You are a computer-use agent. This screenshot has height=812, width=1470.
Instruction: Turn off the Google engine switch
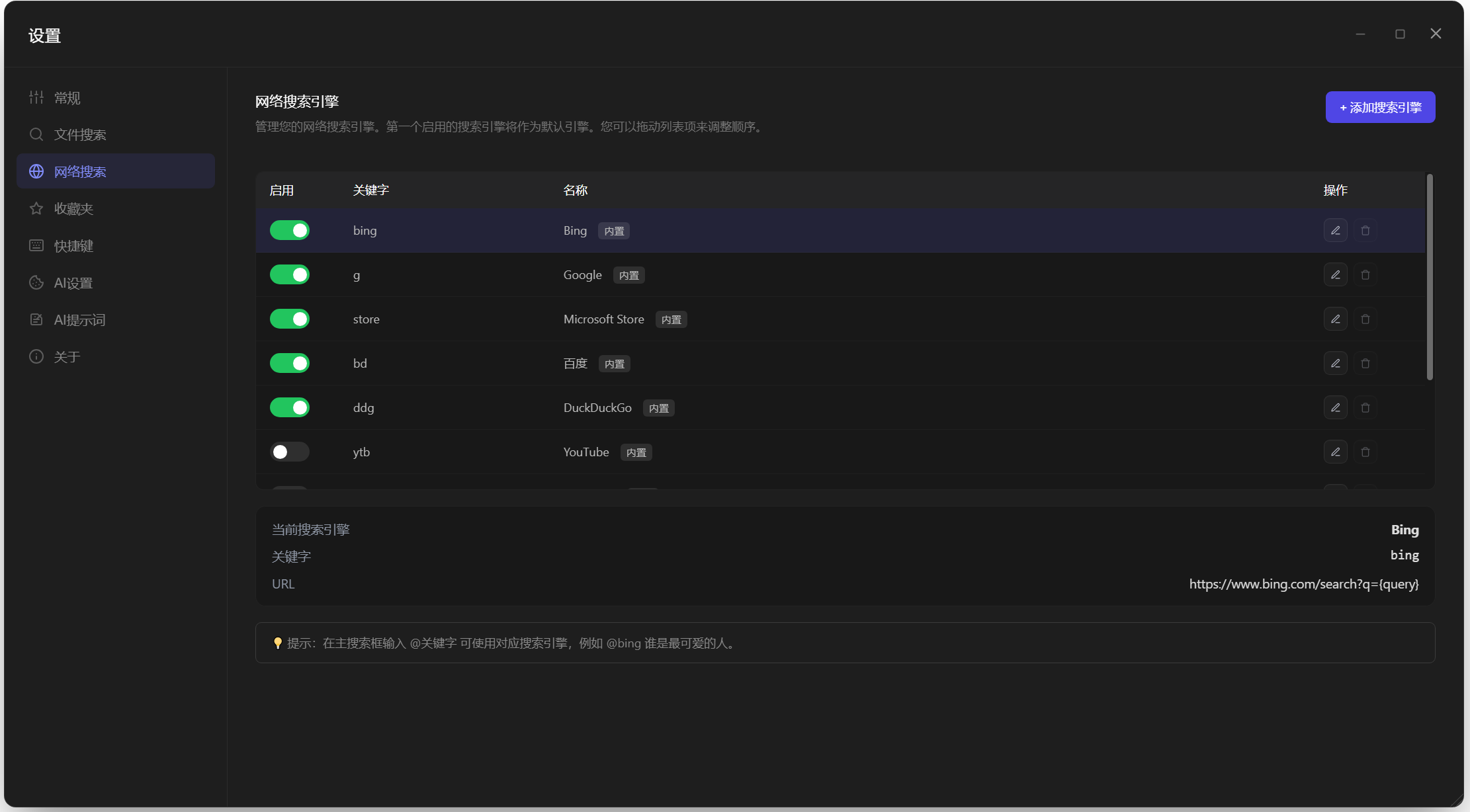[x=290, y=274]
